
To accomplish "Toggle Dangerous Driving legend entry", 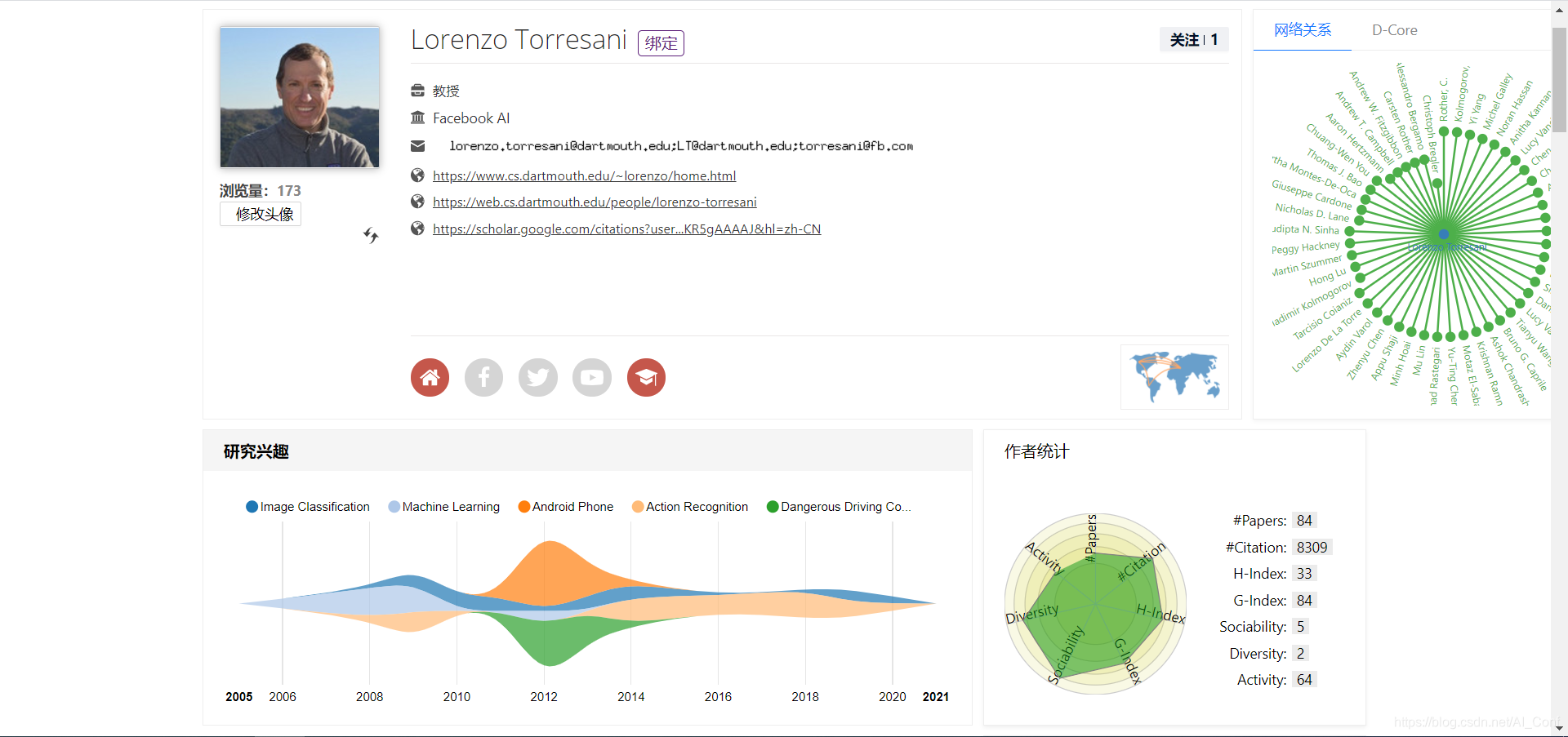I will click(839, 507).
